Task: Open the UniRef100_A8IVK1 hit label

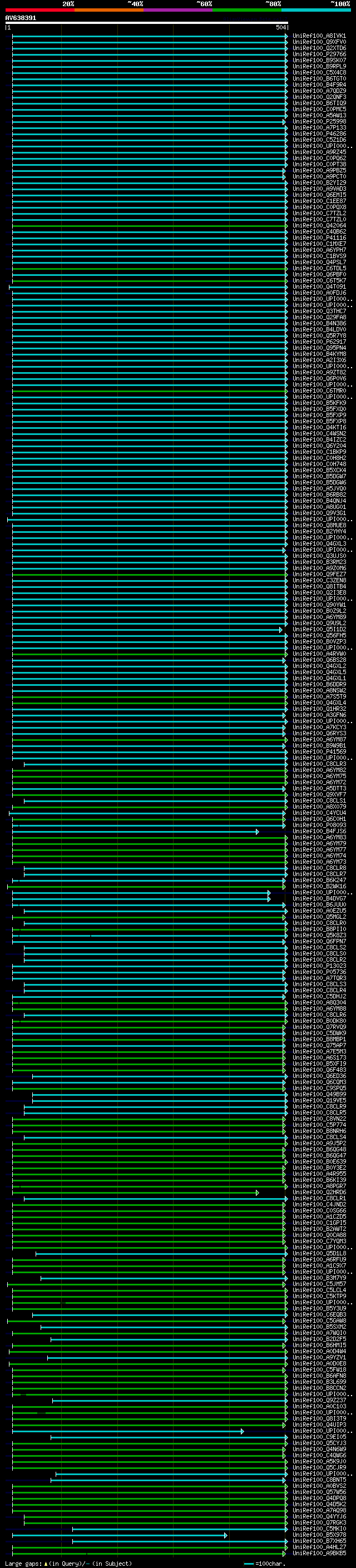Action: click(319, 36)
